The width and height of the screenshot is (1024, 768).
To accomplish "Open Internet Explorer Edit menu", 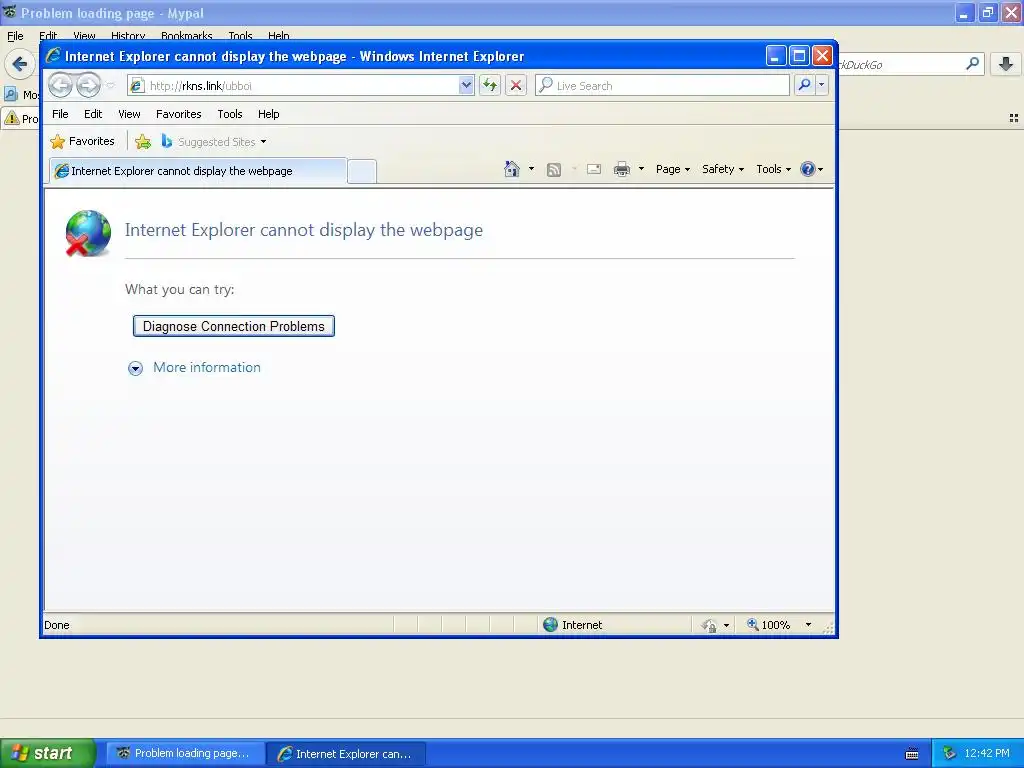I will coord(93,114).
